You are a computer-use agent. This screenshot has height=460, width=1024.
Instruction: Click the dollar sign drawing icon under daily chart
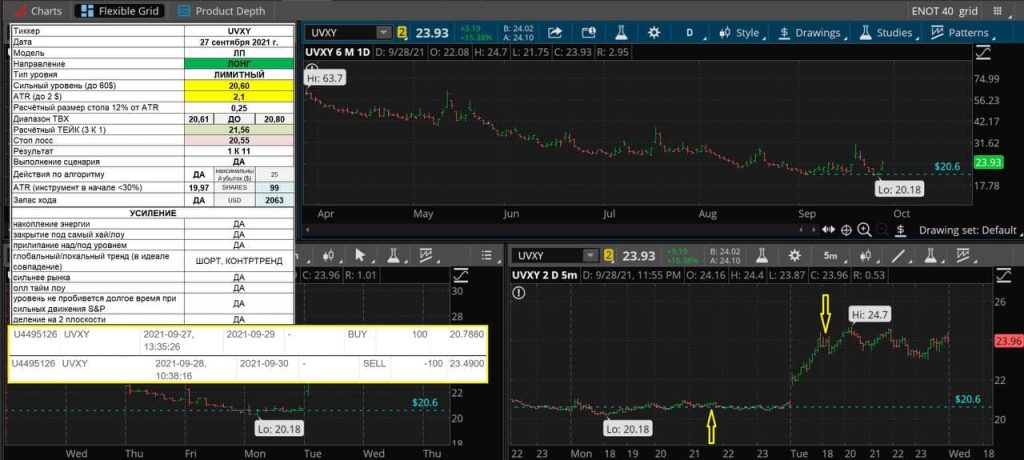pyautogui.click(x=901, y=230)
